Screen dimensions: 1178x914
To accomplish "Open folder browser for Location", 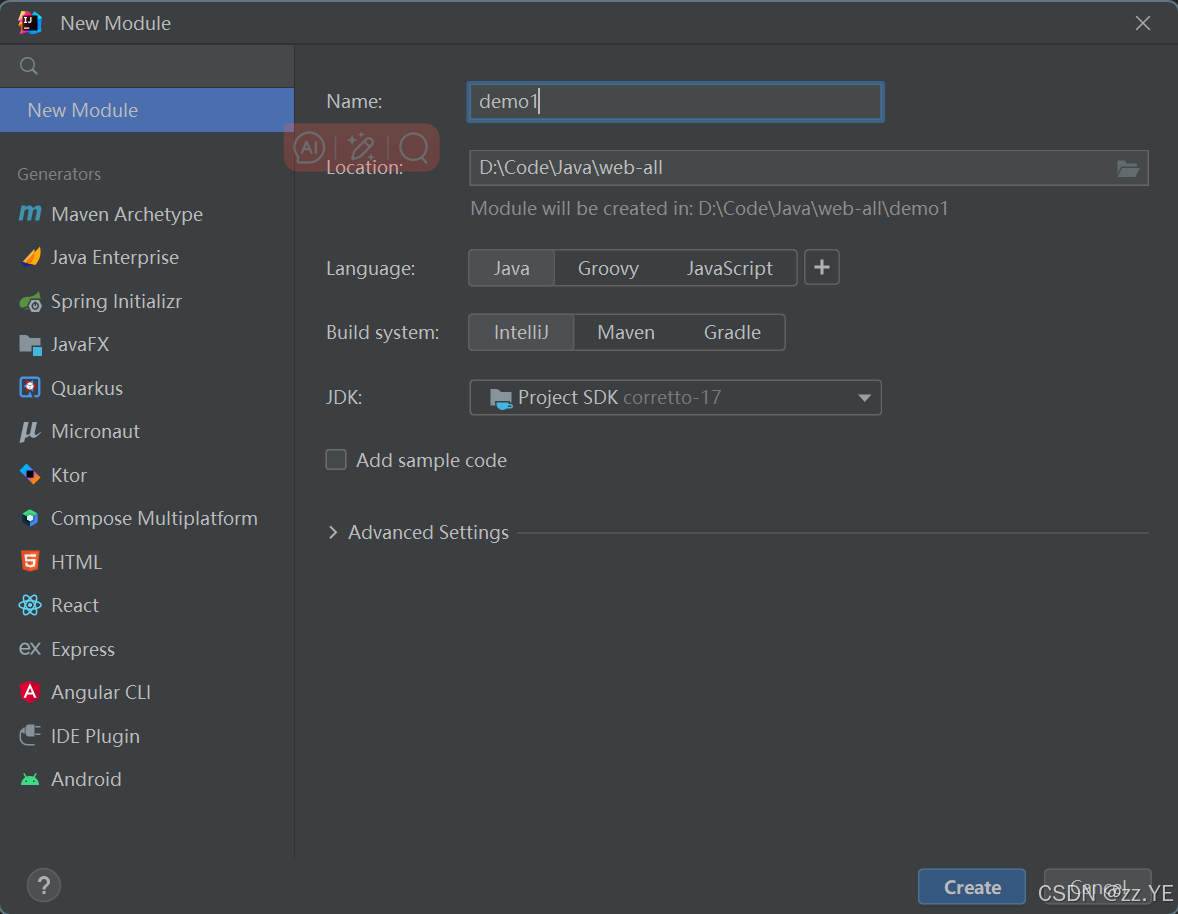I will click(x=1128, y=168).
